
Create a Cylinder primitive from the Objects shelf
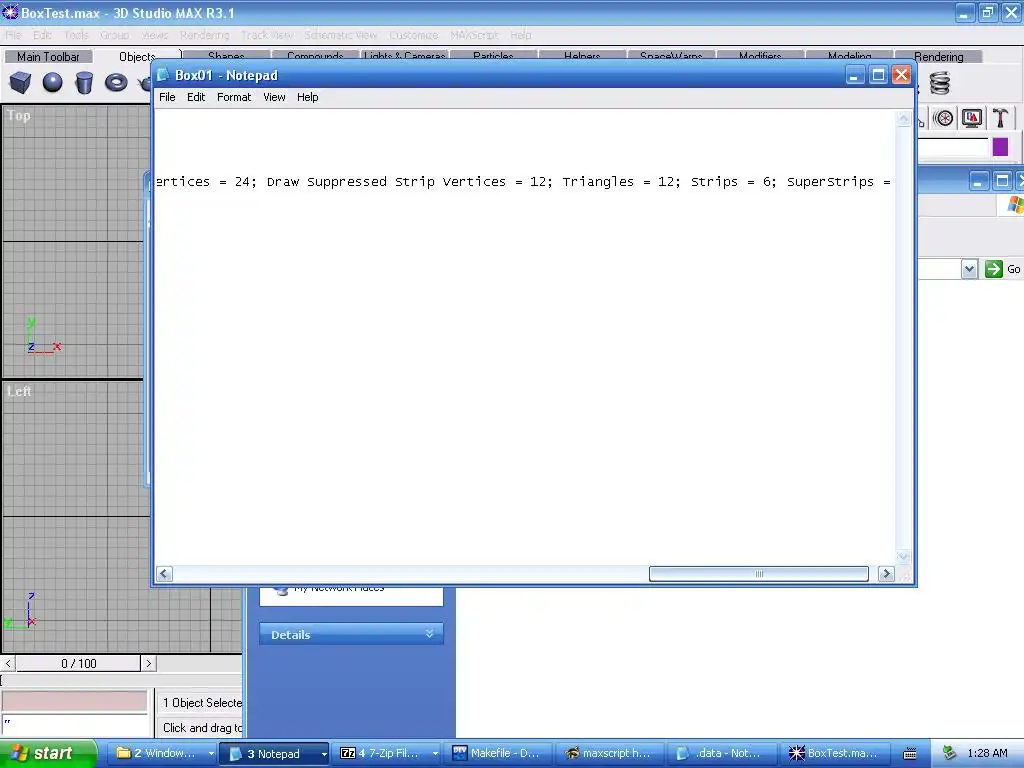[x=84, y=83]
